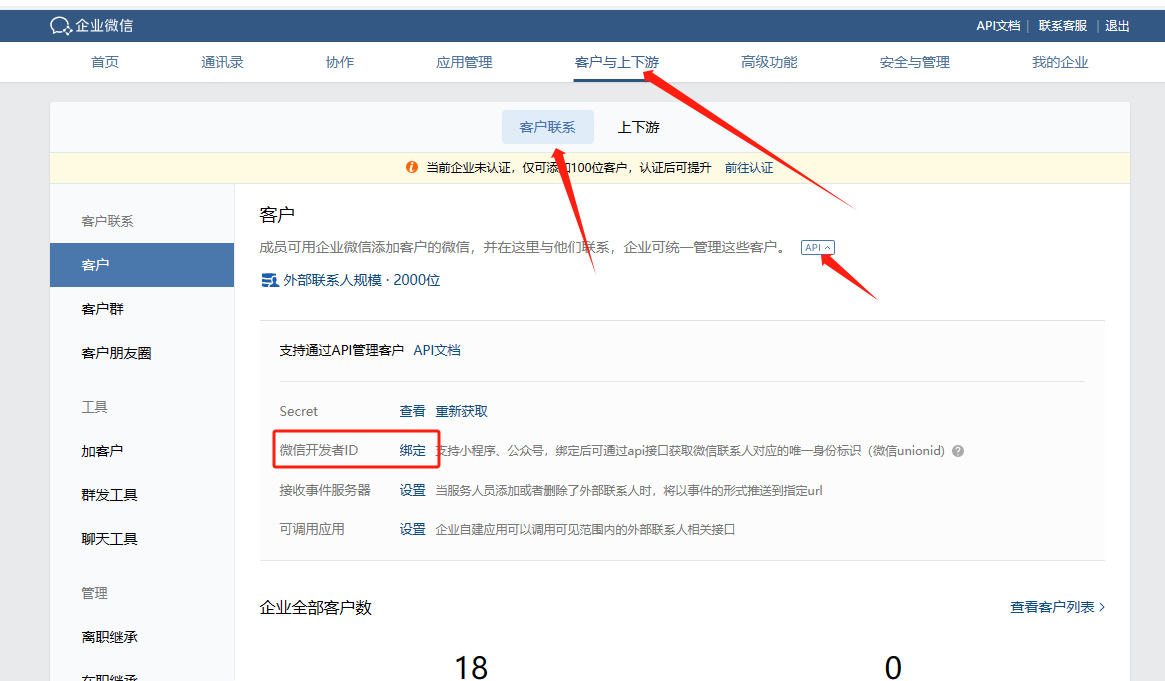Click the 企业全部客户数 heading

pyautogui.click(x=316, y=607)
